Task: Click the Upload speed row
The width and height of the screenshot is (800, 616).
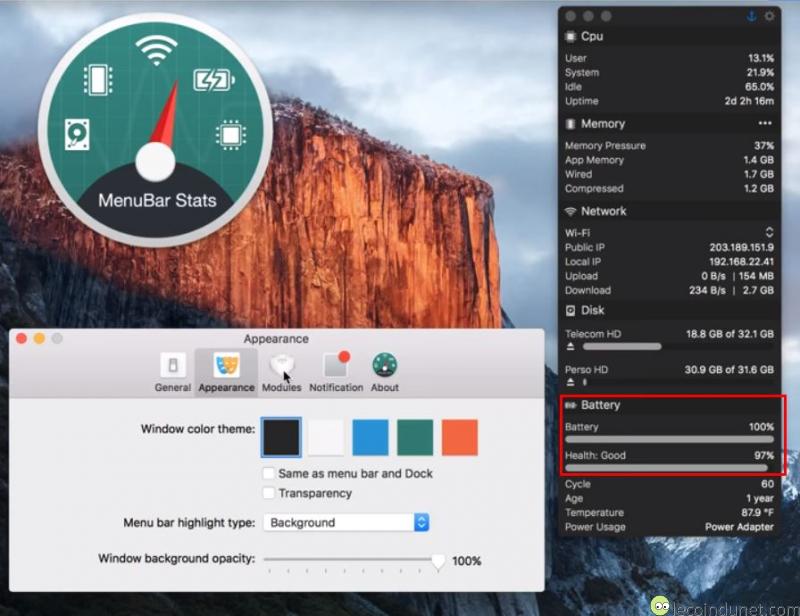Action: pos(669,276)
